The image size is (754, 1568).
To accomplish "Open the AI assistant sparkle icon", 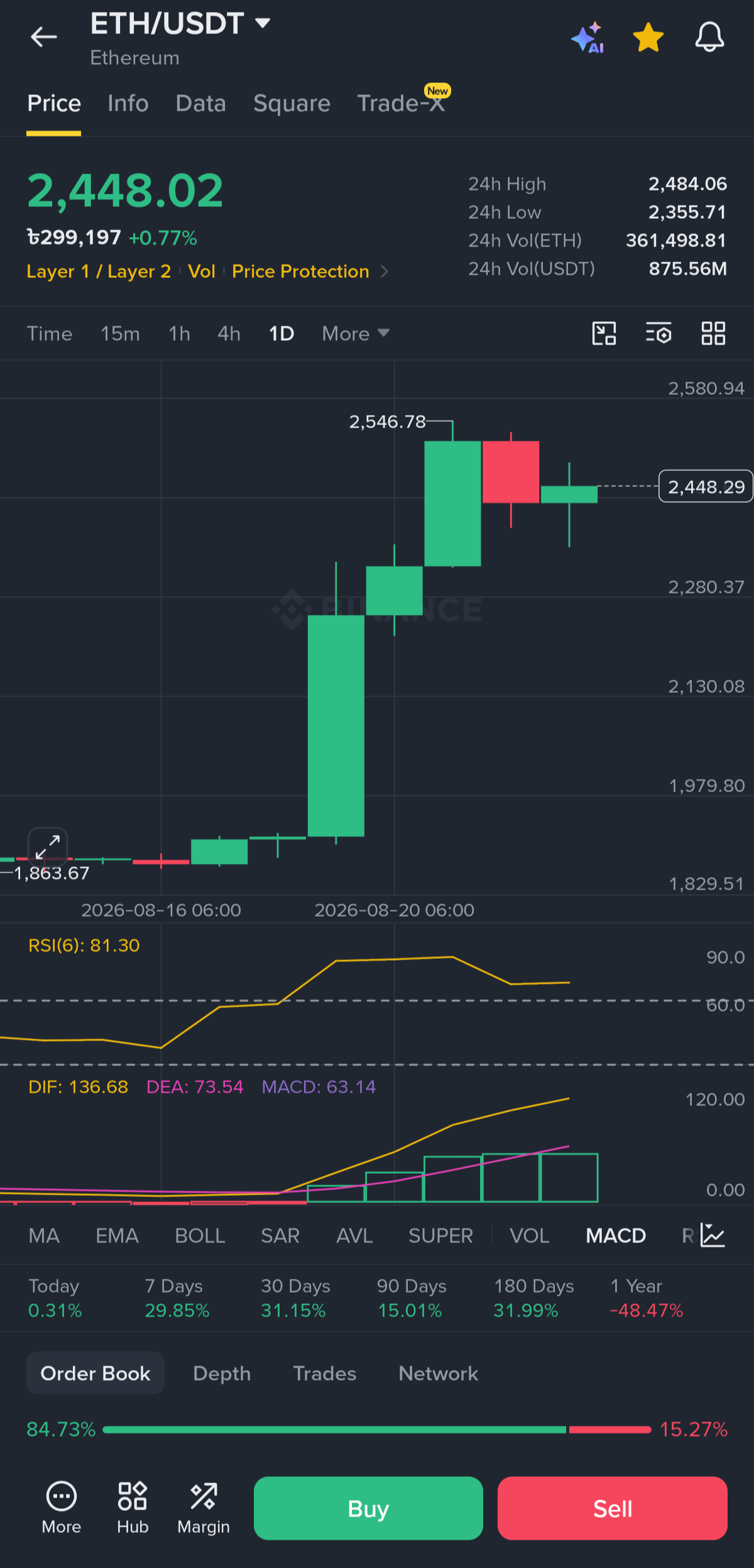I will [587, 38].
